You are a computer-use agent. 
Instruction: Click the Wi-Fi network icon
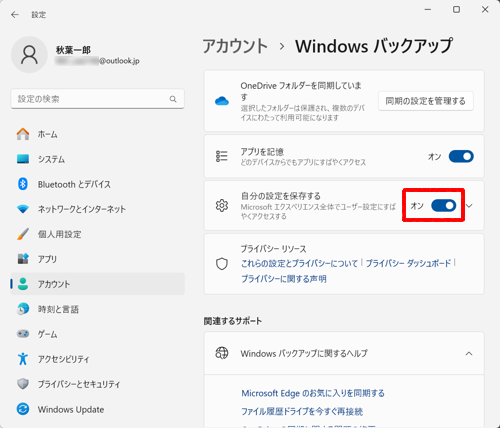click(x=23, y=209)
